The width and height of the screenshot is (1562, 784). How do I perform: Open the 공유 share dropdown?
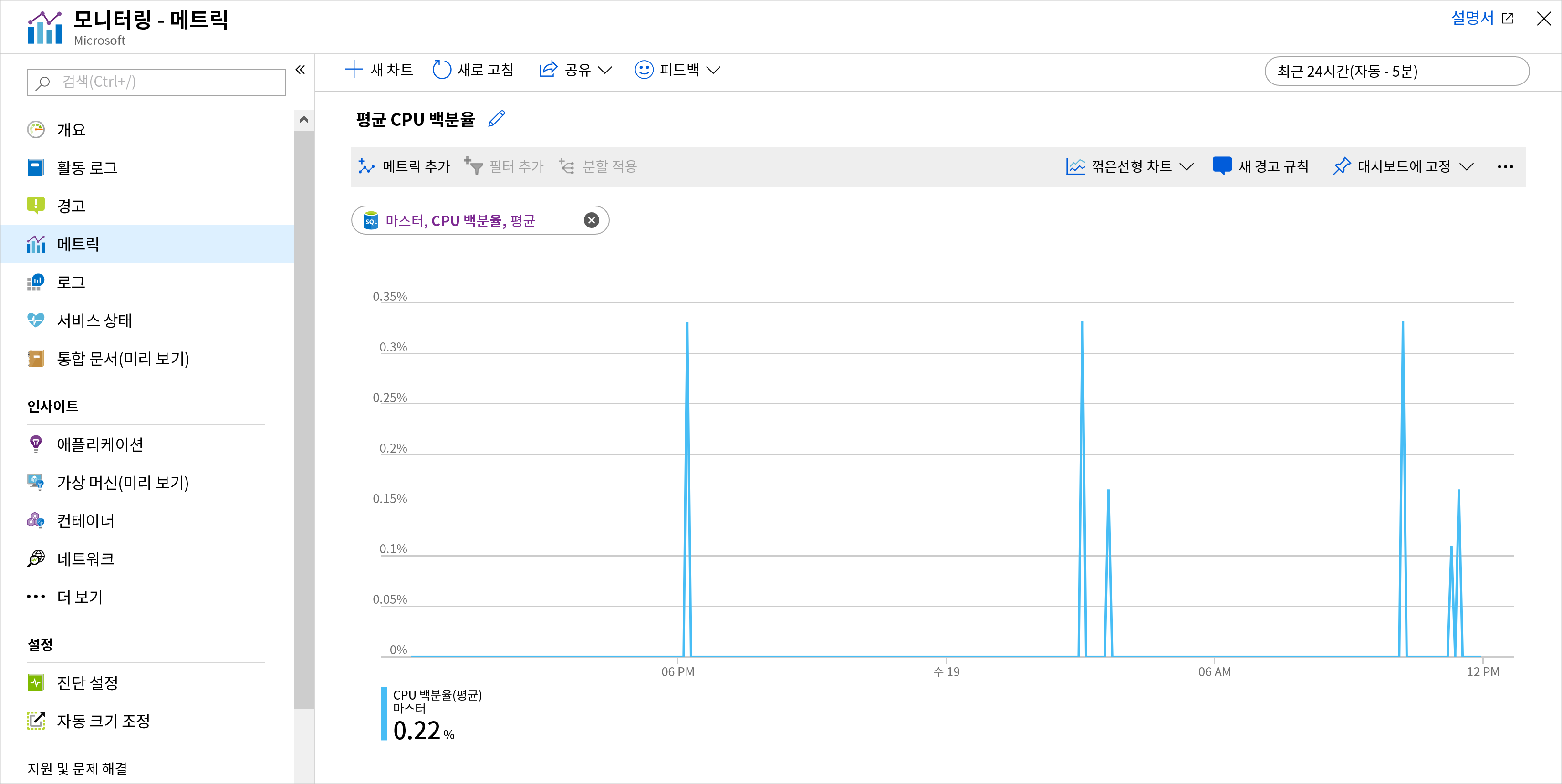pyautogui.click(x=575, y=70)
